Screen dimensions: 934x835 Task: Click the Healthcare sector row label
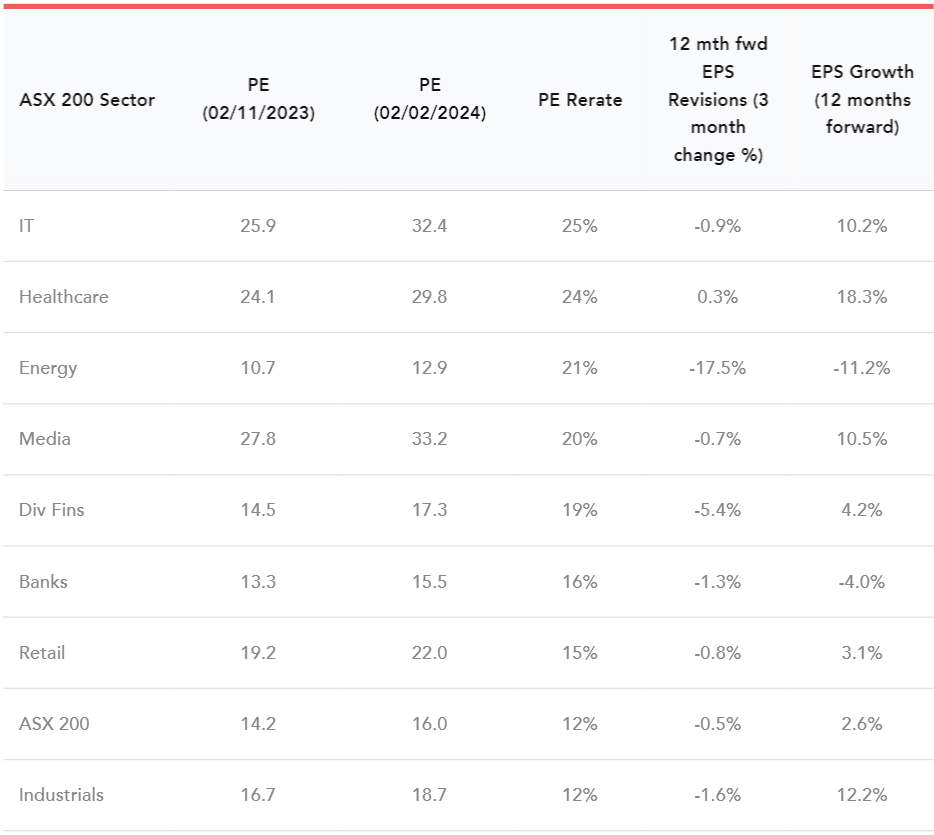click(64, 297)
